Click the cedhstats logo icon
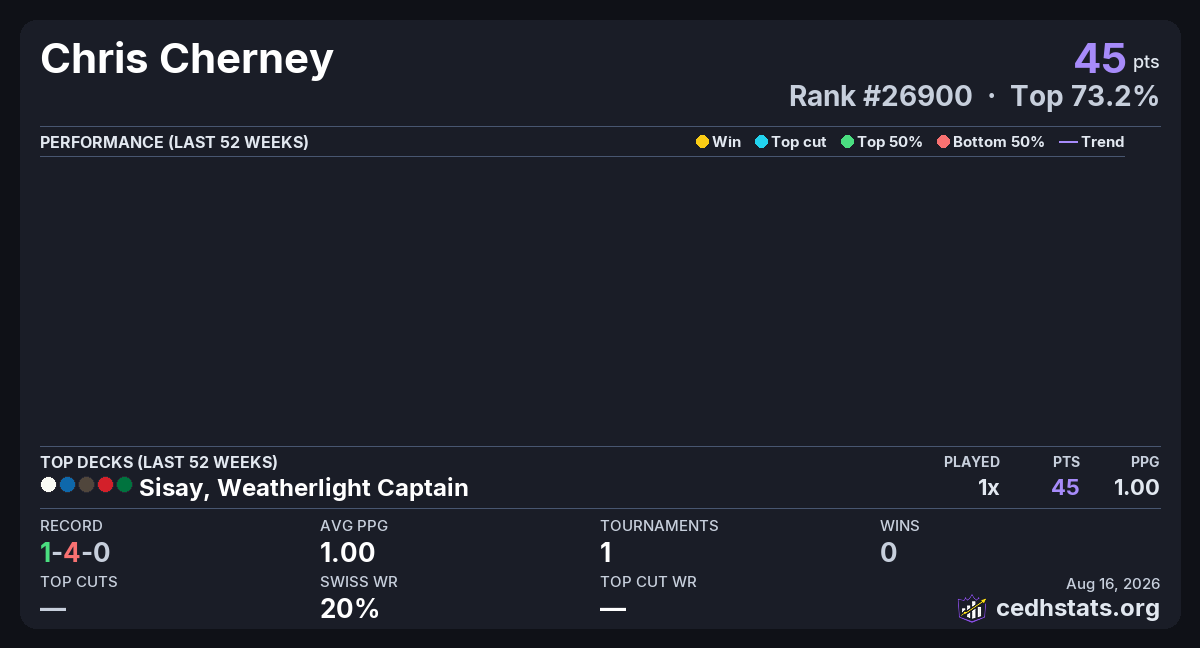Viewport: 1200px width, 648px height. pos(972,608)
